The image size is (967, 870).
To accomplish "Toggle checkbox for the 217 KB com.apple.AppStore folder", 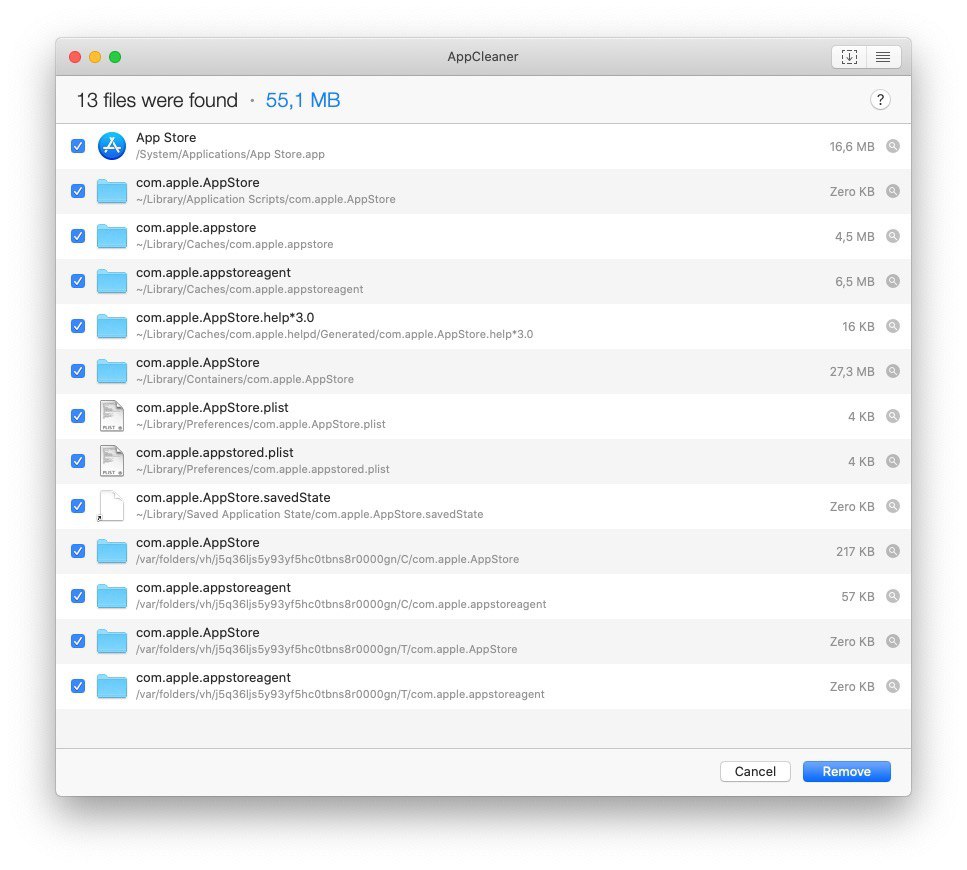I will pyautogui.click(x=78, y=551).
